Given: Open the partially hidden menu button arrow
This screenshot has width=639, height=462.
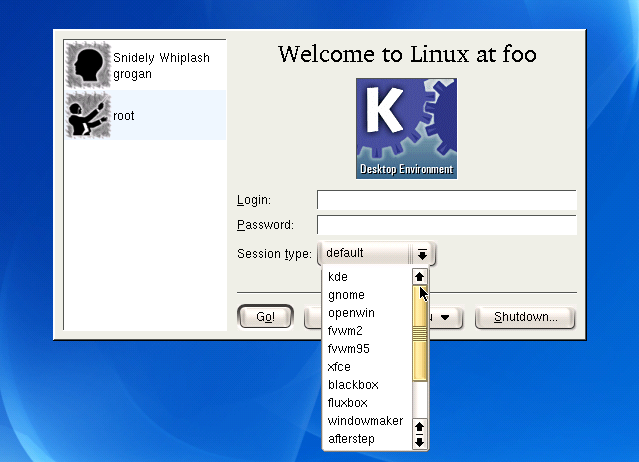Looking at the screenshot, I should click(445, 318).
